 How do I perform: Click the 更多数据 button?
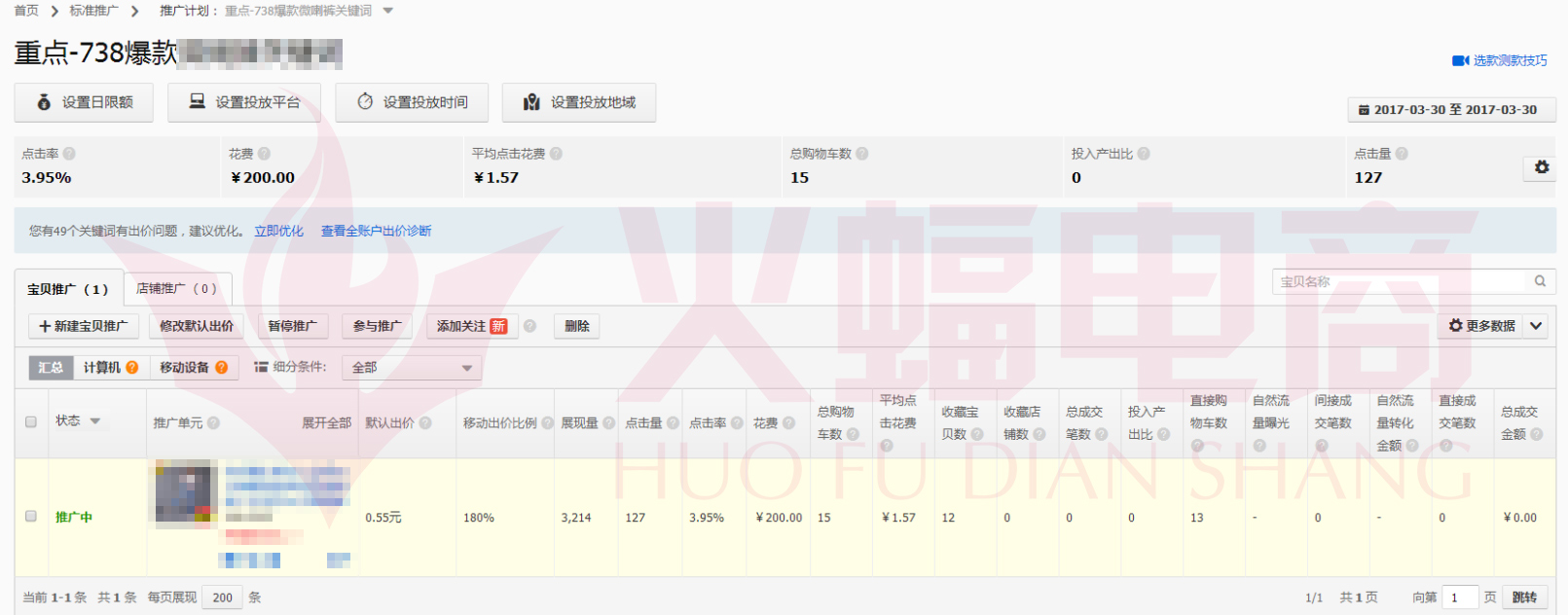[1481, 326]
